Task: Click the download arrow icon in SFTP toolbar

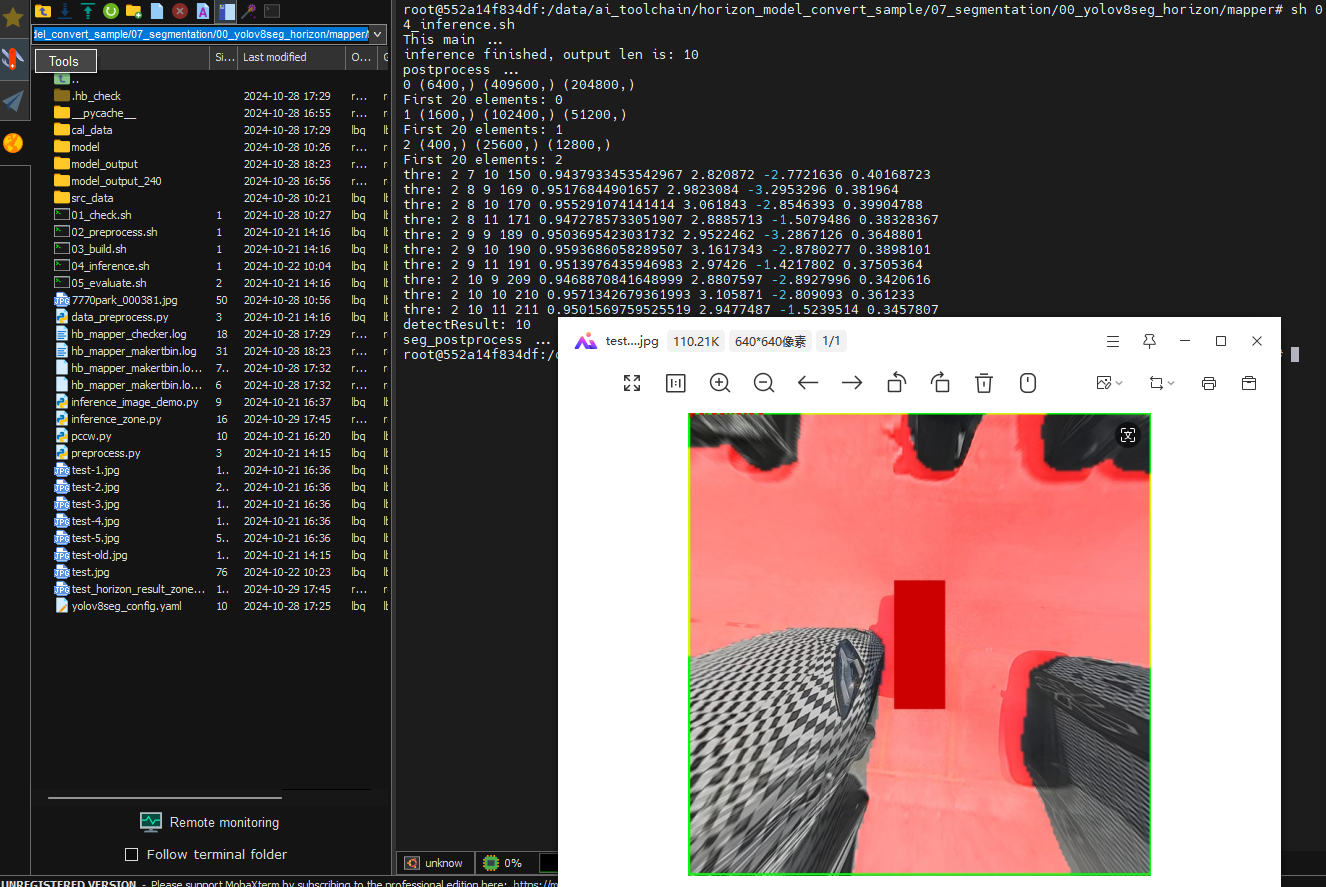Action: (x=65, y=11)
